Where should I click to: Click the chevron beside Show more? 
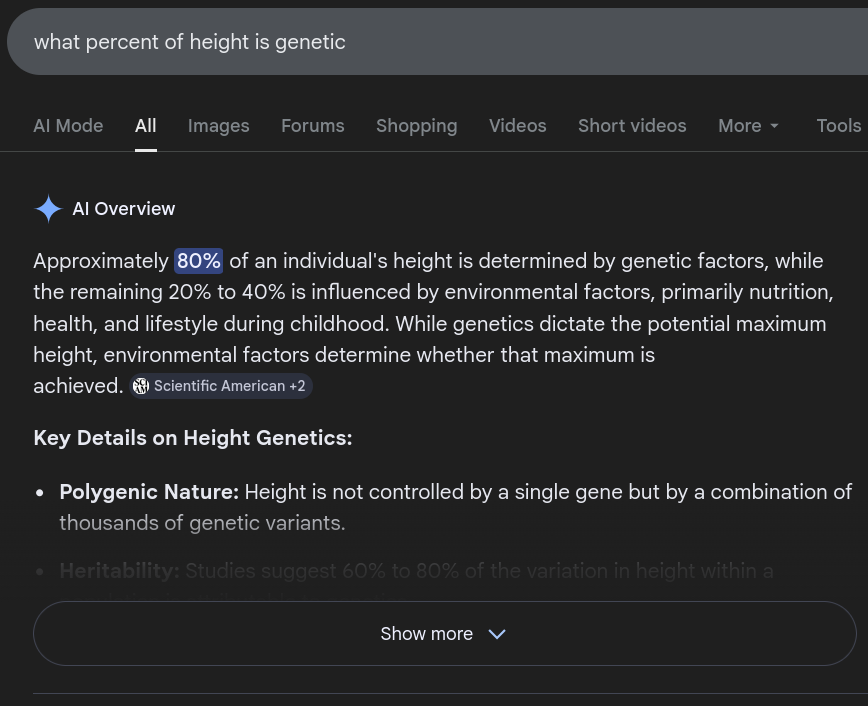tap(497, 634)
